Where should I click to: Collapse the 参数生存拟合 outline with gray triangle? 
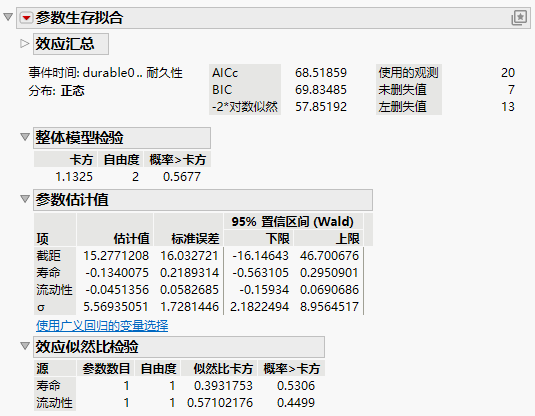tap(8, 17)
